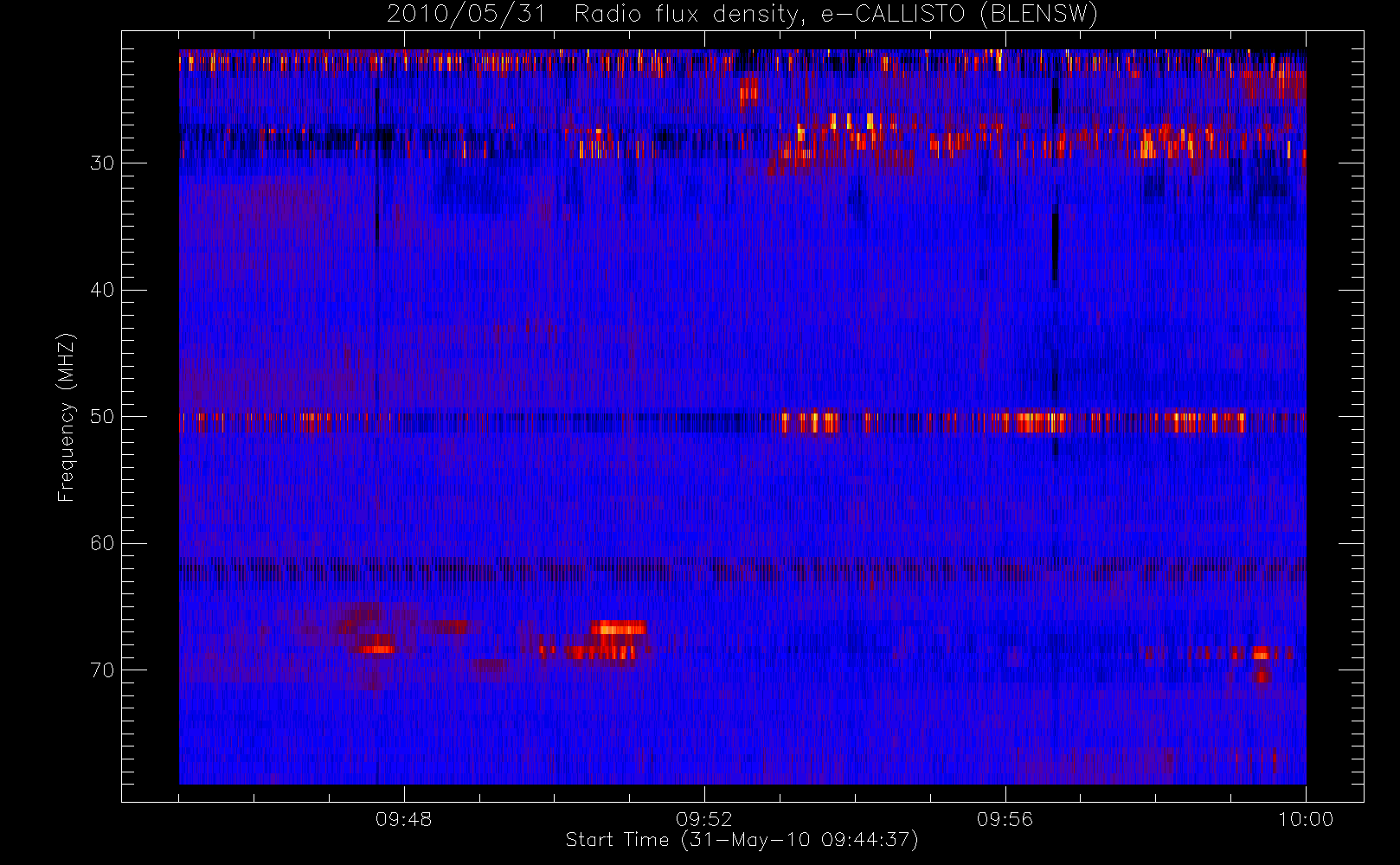Click the frequency tick label '30'
The width and height of the screenshot is (1400, 865).
[102, 163]
